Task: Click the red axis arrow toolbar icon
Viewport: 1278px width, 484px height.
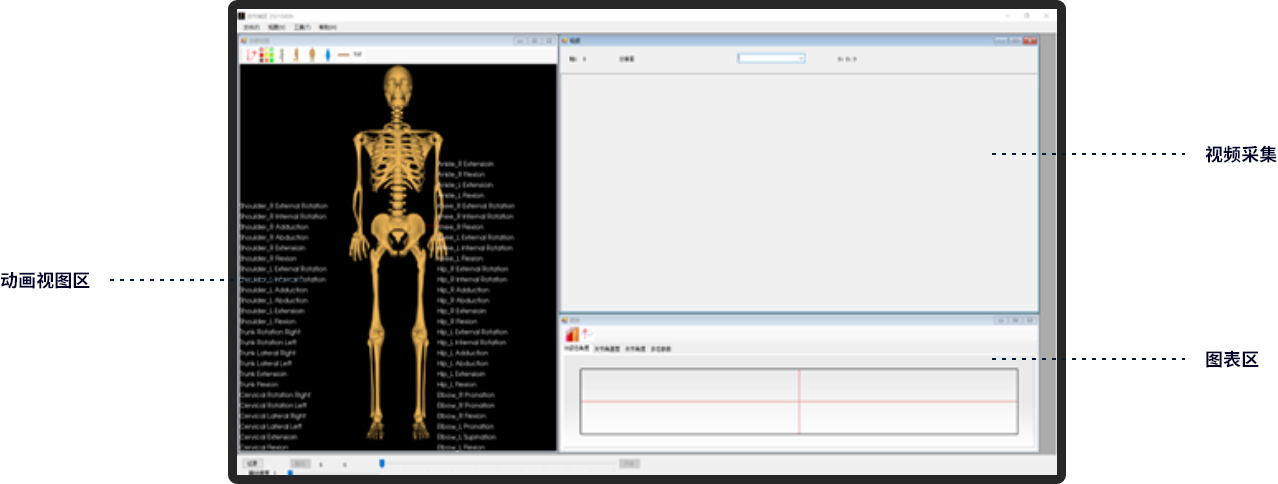Action: [251, 55]
